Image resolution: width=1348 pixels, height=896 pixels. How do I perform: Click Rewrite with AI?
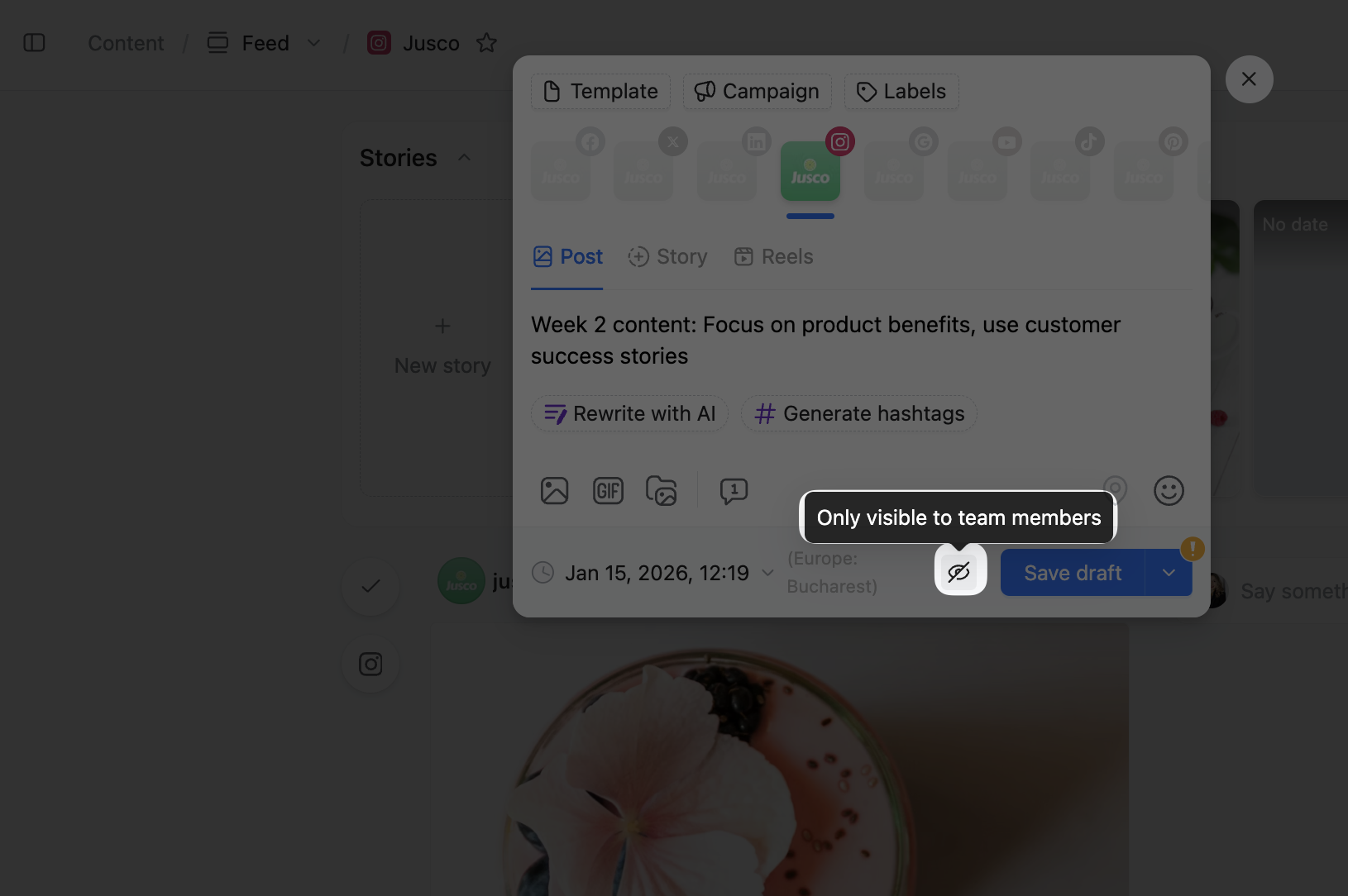629,413
